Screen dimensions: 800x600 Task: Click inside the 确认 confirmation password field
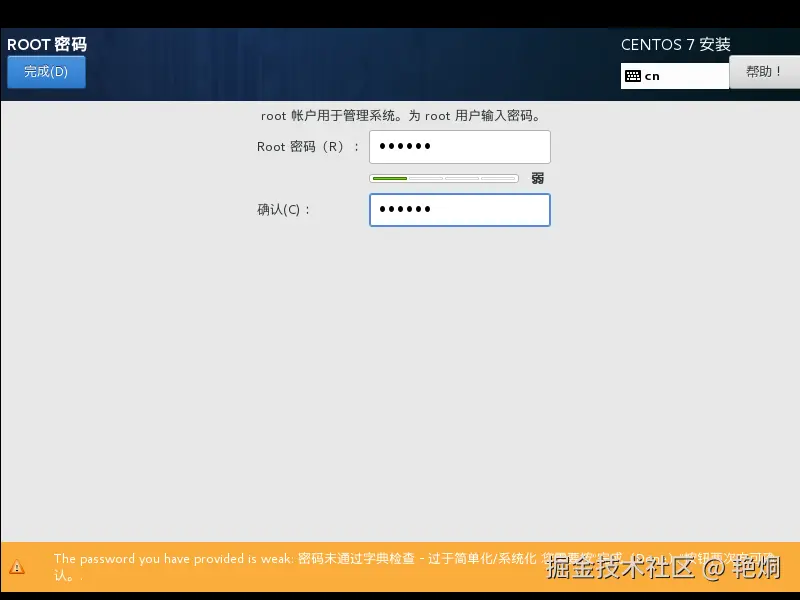click(x=460, y=210)
